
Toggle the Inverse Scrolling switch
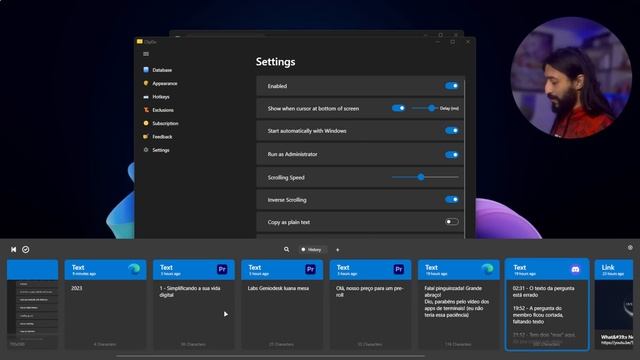click(451, 200)
